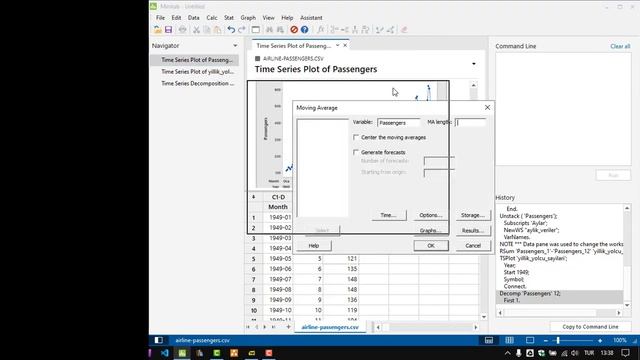Open the notification center icon
Viewport: 640px width, 360px height.
click(625, 353)
